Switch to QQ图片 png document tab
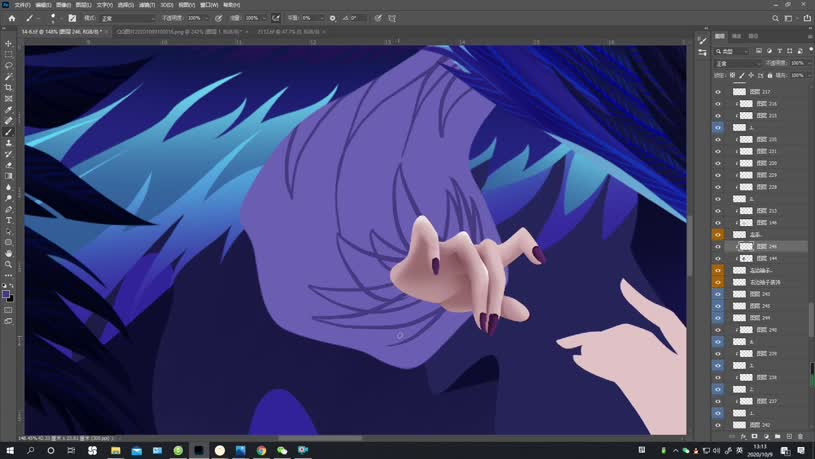The image size is (815, 459). tap(179, 32)
